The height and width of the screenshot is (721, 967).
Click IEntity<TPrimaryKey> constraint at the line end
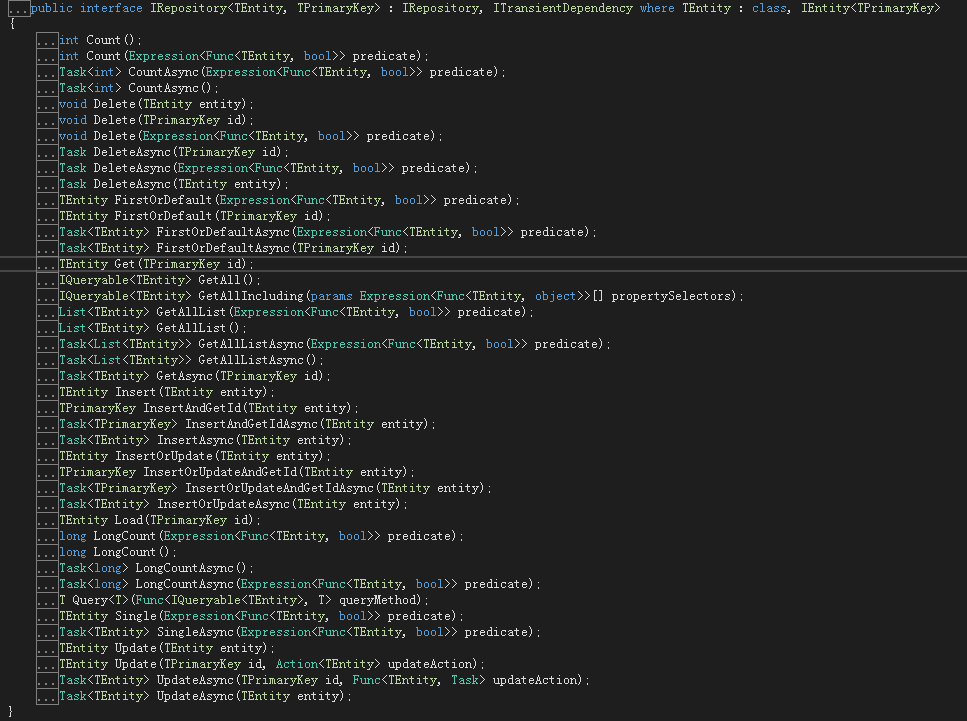pos(871,8)
